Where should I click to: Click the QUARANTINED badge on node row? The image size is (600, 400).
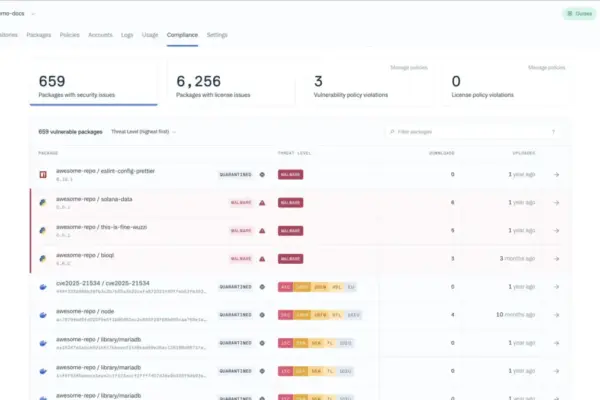click(x=235, y=315)
